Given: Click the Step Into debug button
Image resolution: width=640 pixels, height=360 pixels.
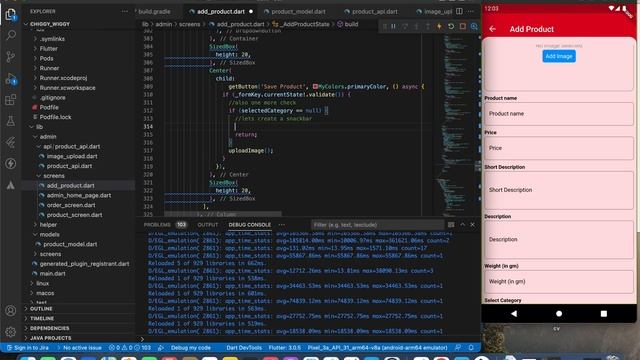Looking at the screenshot, I should [x=416, y=26].
